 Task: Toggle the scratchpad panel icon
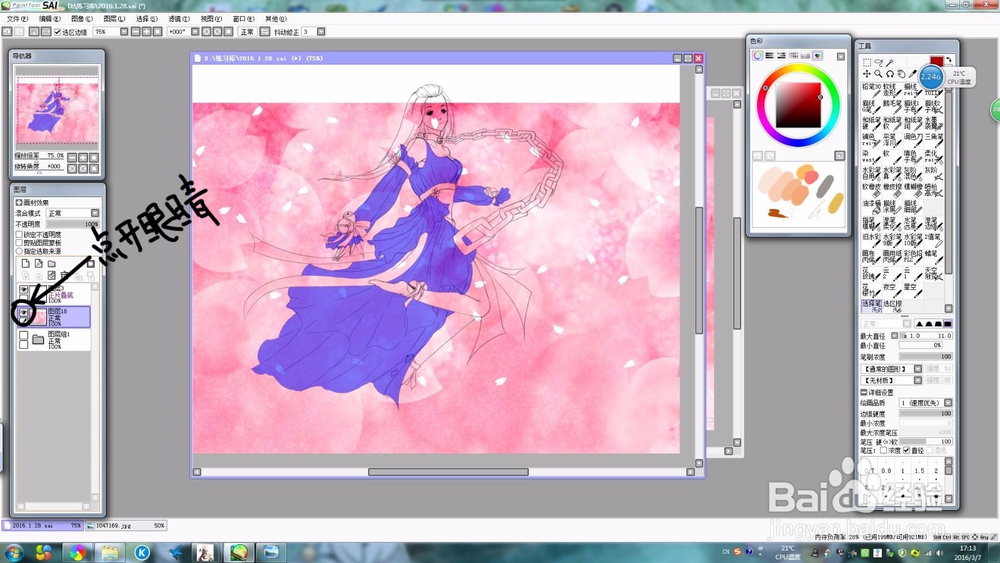818,55
